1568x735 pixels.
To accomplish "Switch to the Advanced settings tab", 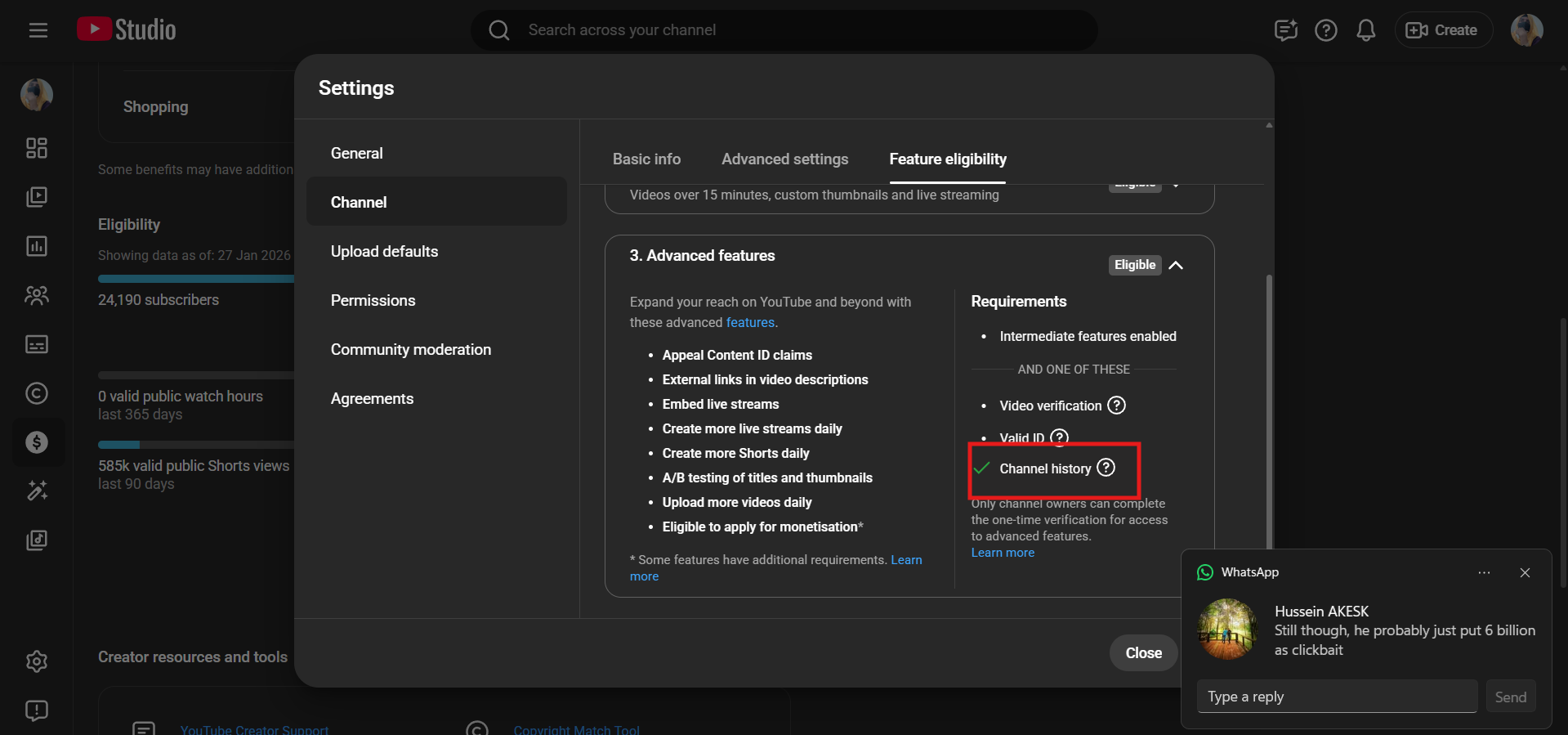I will [784, 159].
